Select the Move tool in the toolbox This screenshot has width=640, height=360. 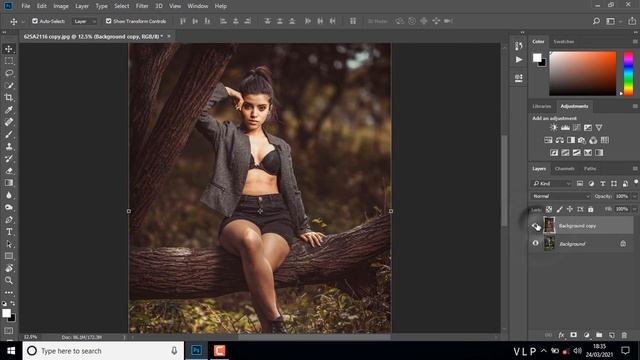click(9, 49)
